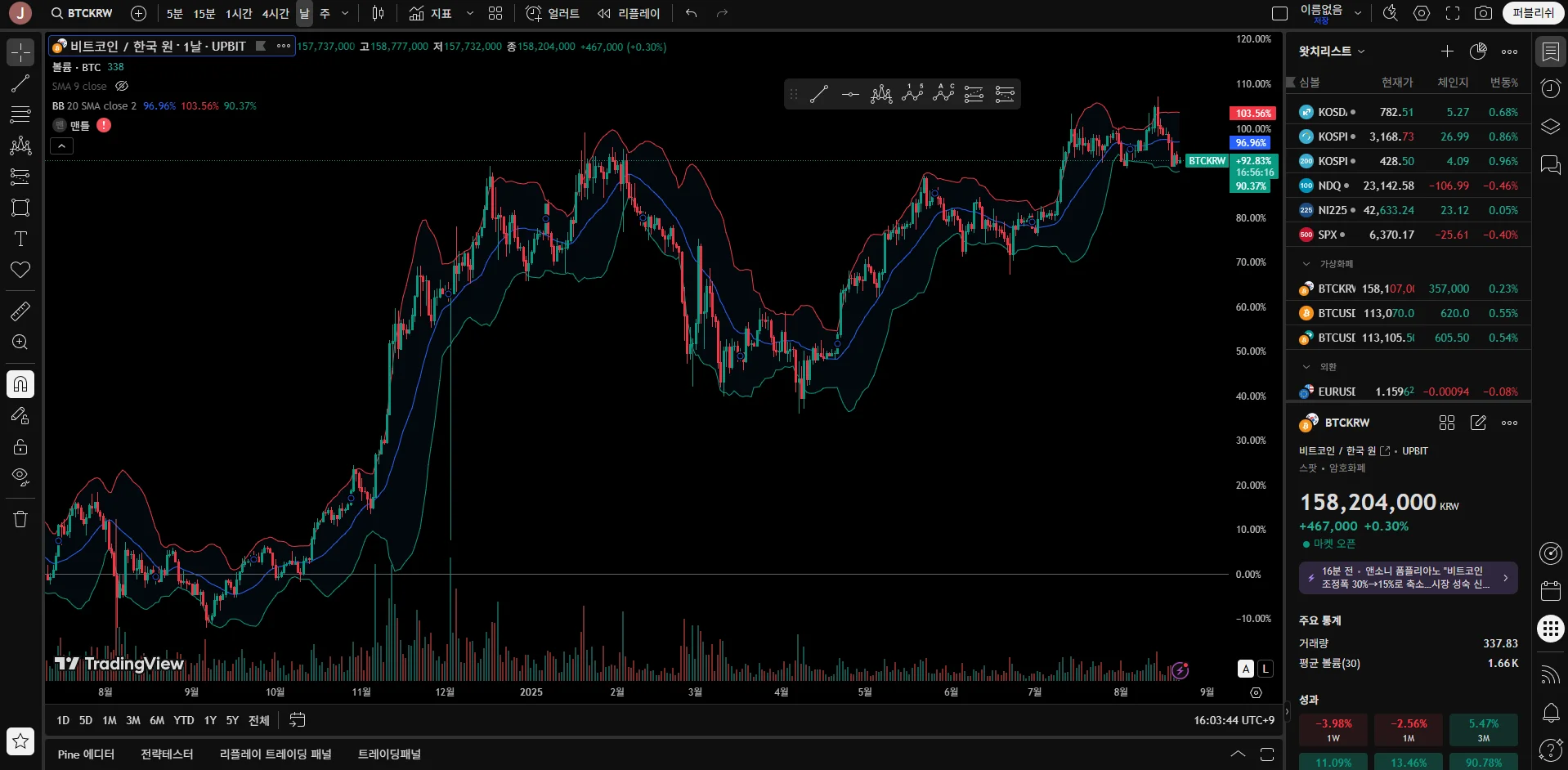Open the alerts alarm clock panel
Screen dimensions: 1568x770
click(x=1551, y=88)
